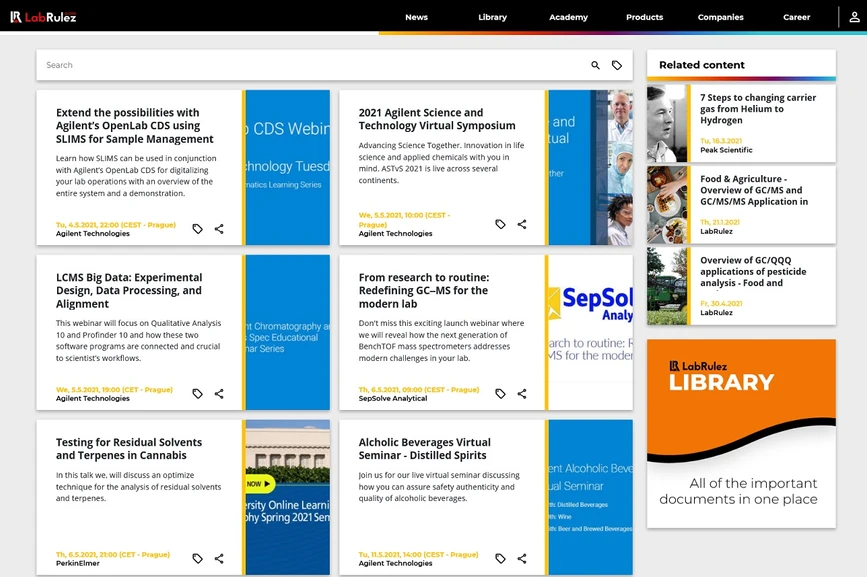
Task: Click the black-and-white portrait thumbnail
Action: click(x=667, y=123)
